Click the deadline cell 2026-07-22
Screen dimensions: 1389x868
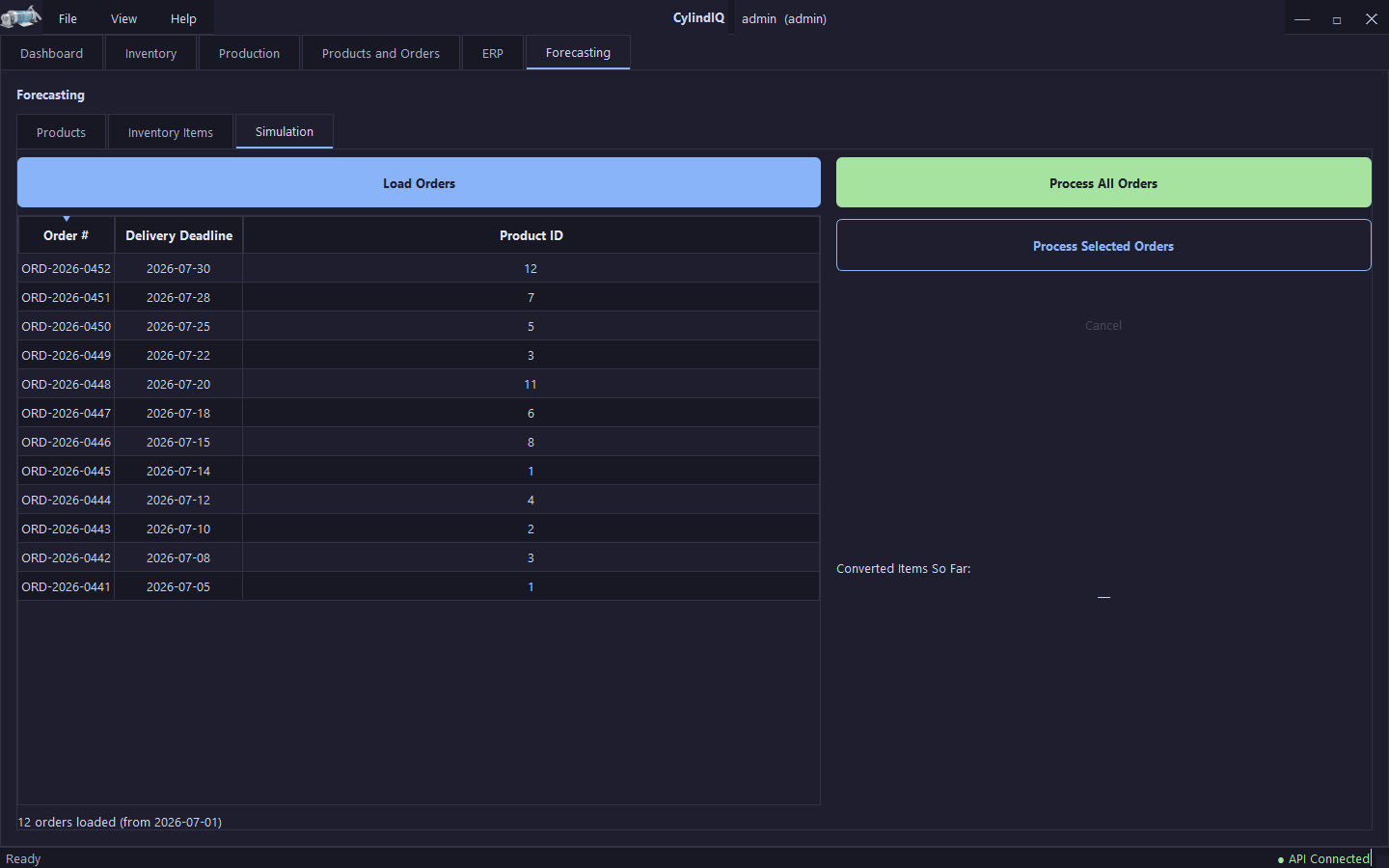pos(178,355)
